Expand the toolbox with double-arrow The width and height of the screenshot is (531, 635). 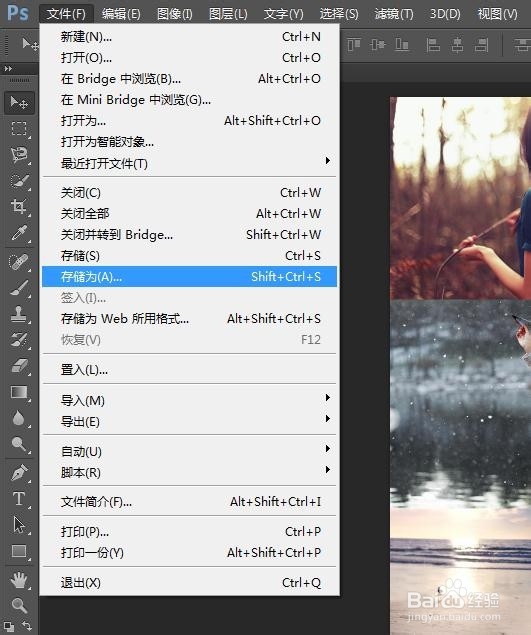tap(8, 69)
